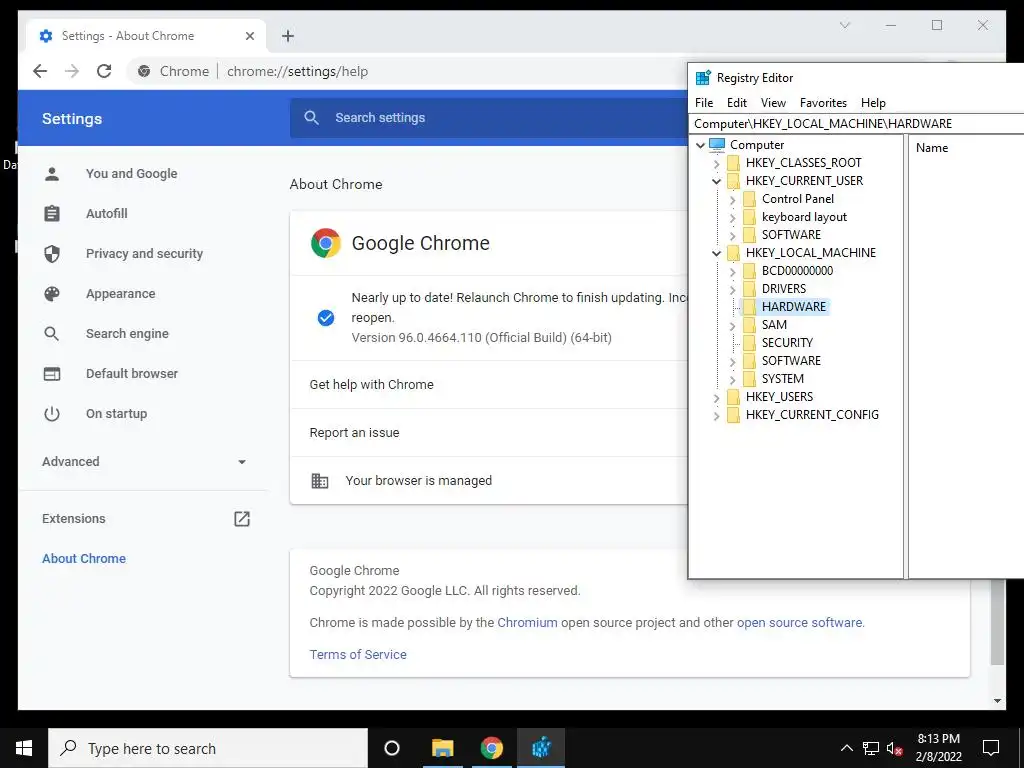
Task: Open Windows Start menu
Action: 24,748
